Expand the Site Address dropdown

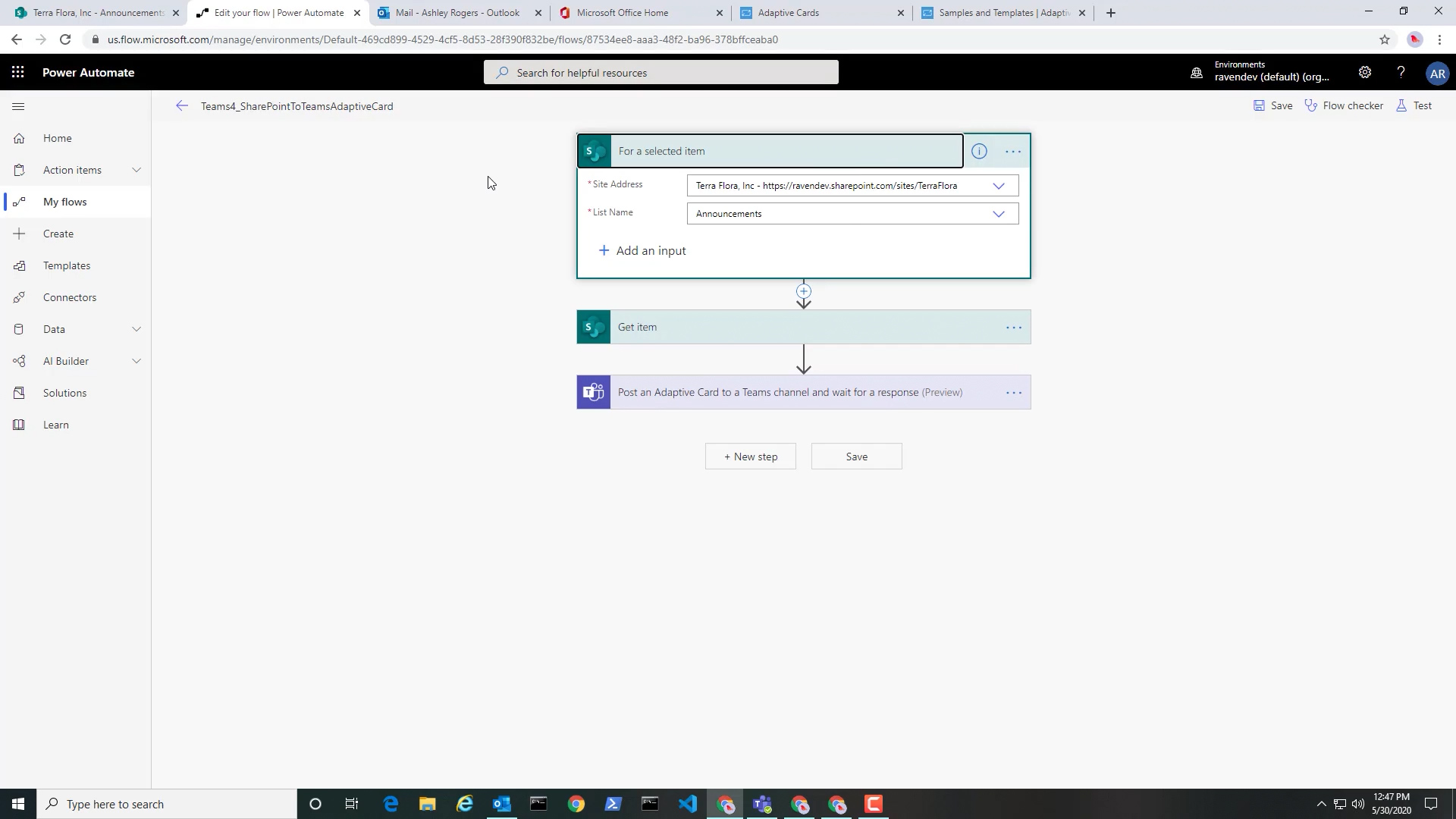click(999, 186)
